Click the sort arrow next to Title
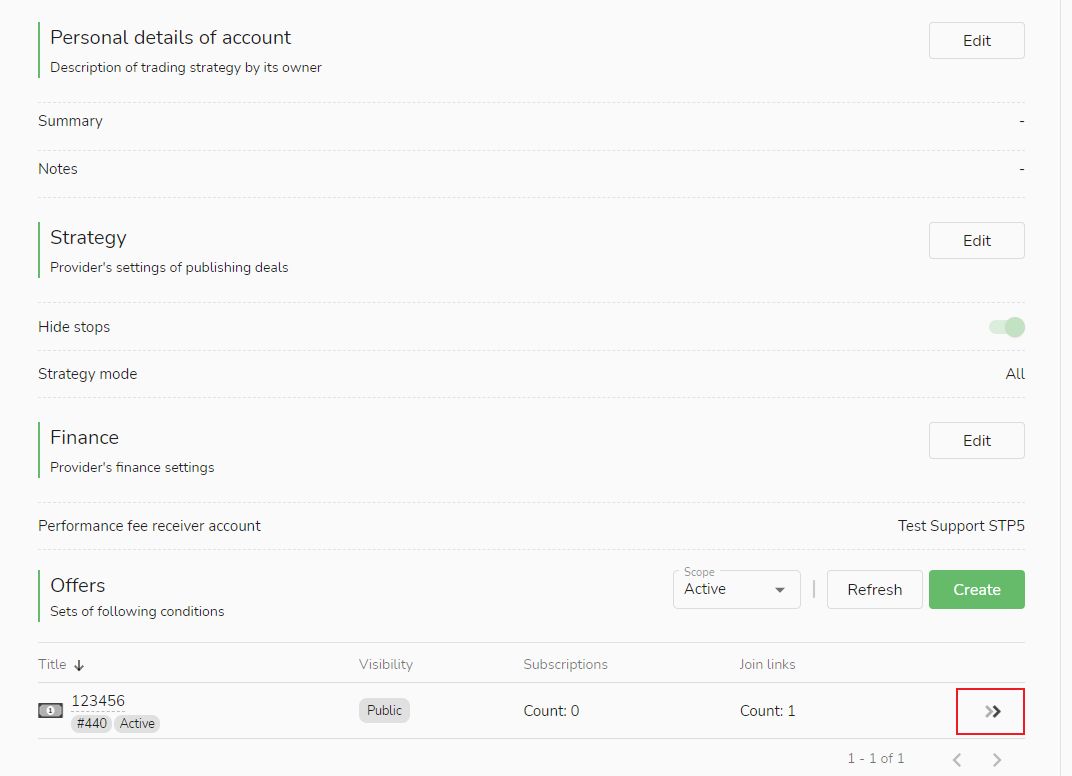Viewport: 1072px width, 776px height. point(79,665)
